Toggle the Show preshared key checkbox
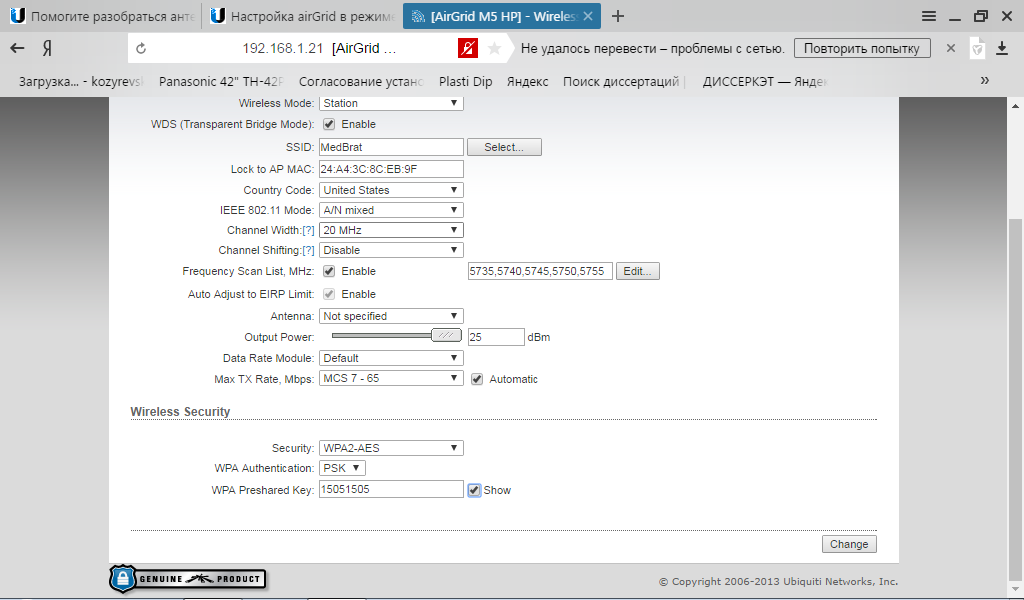1024x600 pixels. click(474, 490)
